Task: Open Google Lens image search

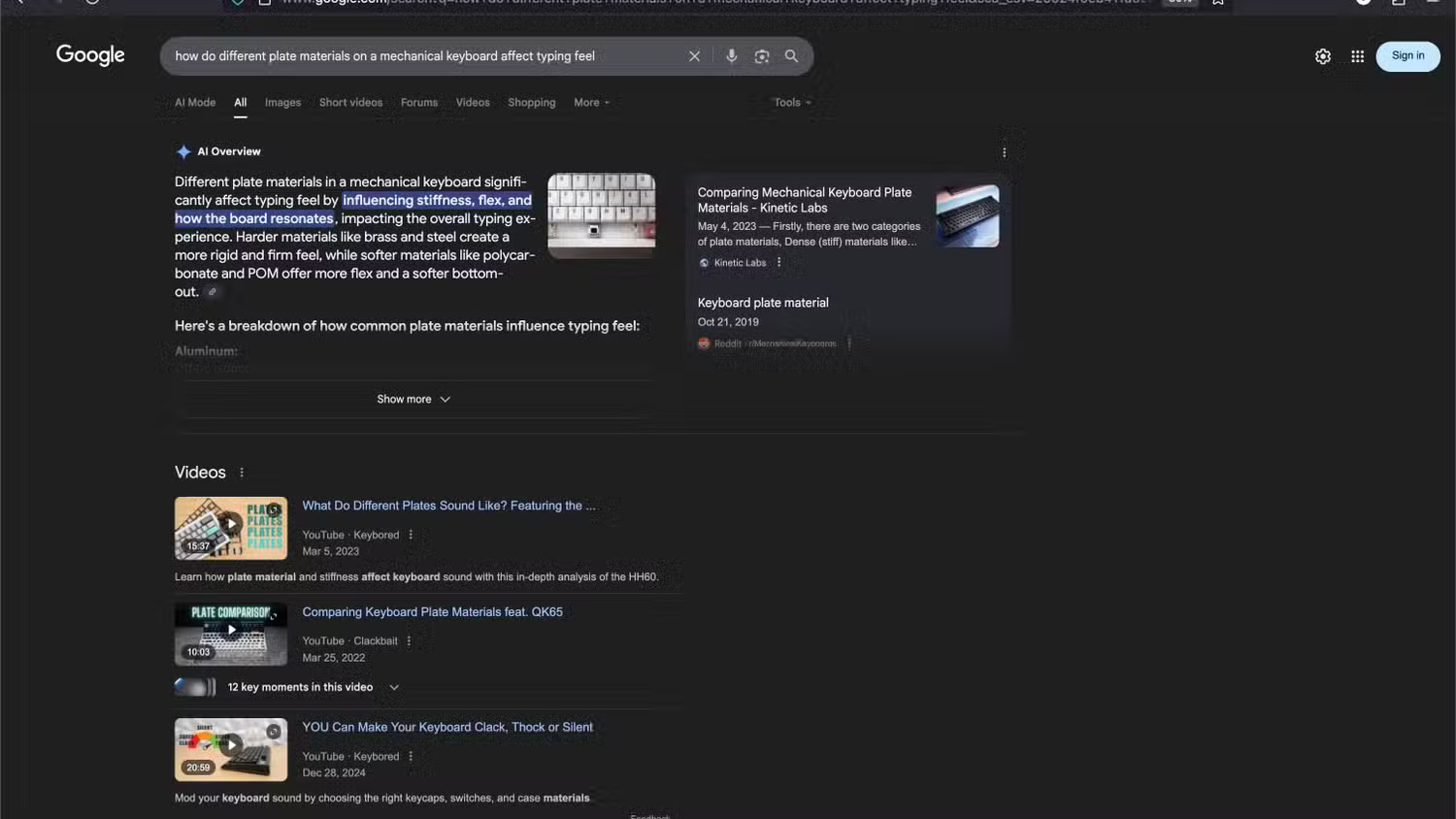Action: (761, 55)
